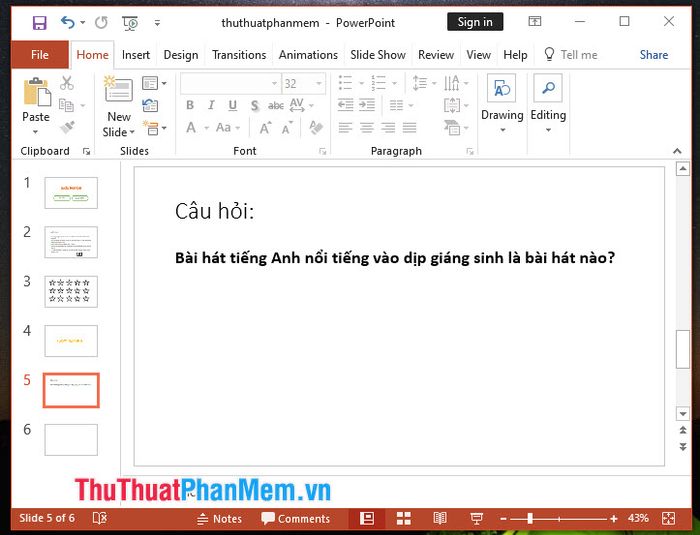The height and width of the screenshot is (535, 700).
Task: Click the Paste clipboard icon
Action: (x=37, y=92)
